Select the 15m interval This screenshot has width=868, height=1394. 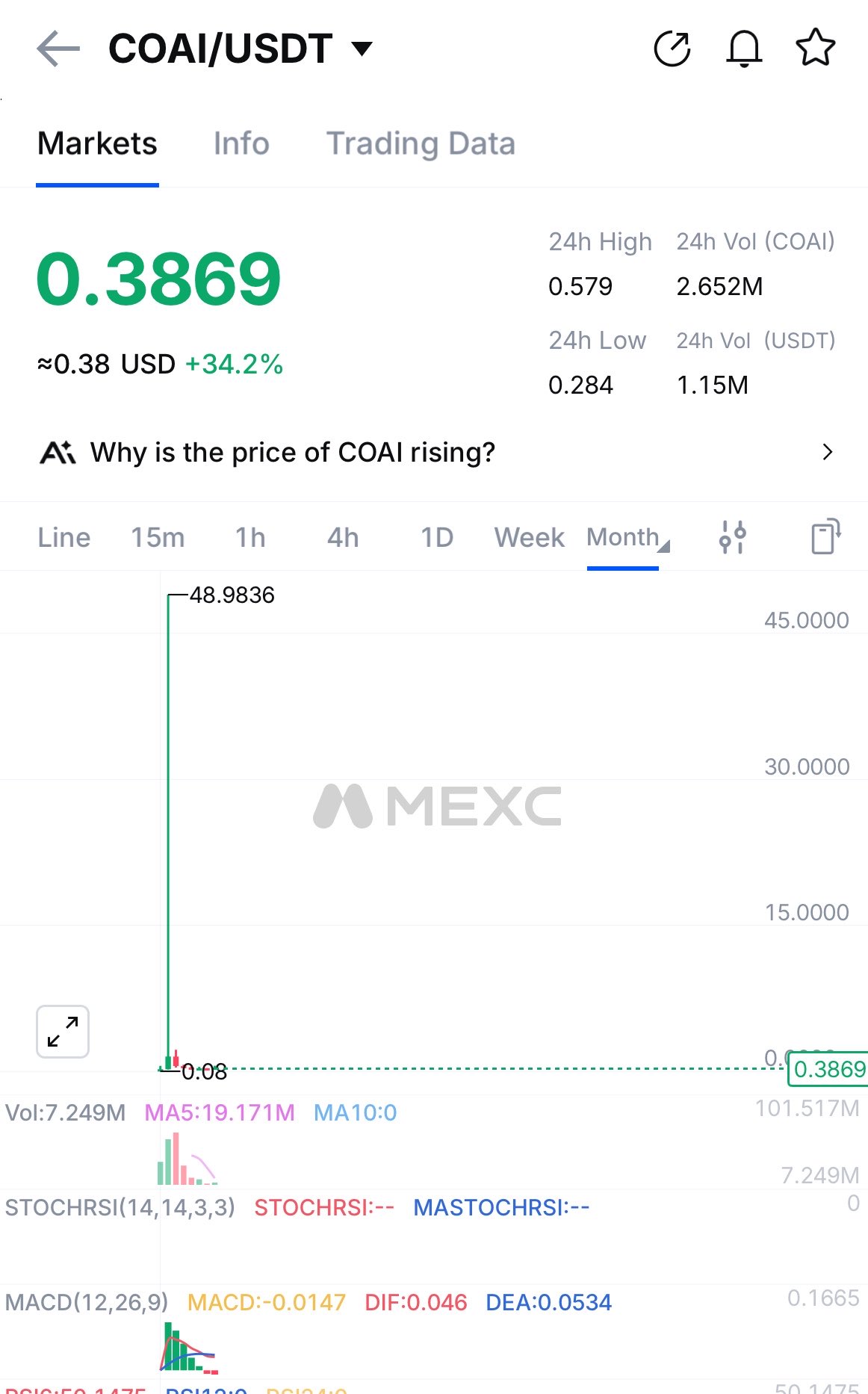click(158, 538)
